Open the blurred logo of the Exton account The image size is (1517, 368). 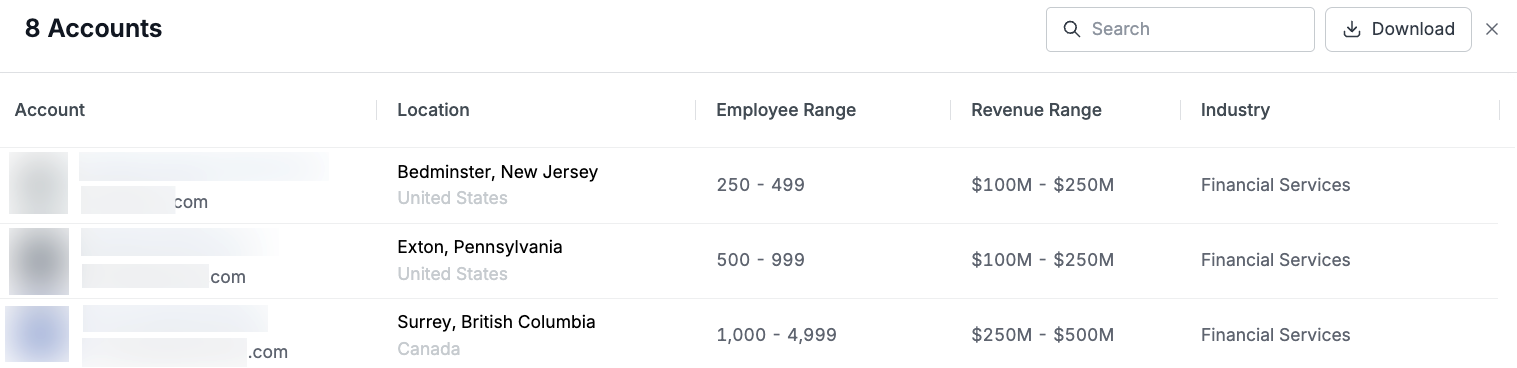[38, 260]
